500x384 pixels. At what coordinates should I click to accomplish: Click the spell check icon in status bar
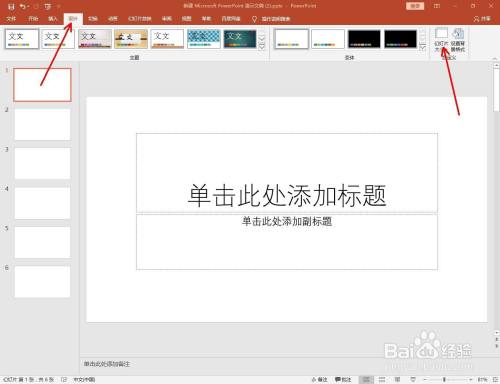pos(64,380)
